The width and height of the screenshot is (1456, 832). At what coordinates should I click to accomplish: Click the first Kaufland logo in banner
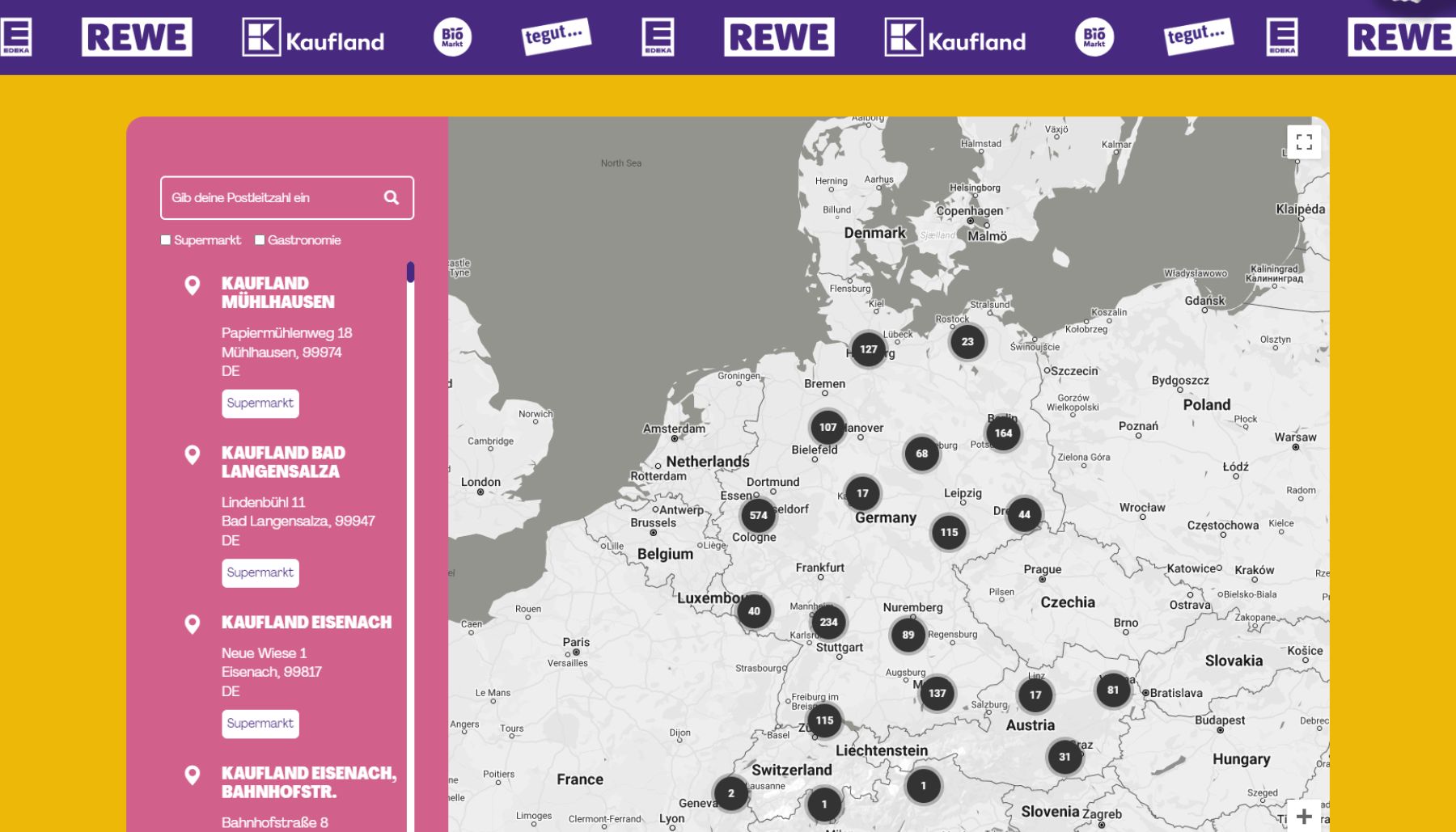pos(313,37)
